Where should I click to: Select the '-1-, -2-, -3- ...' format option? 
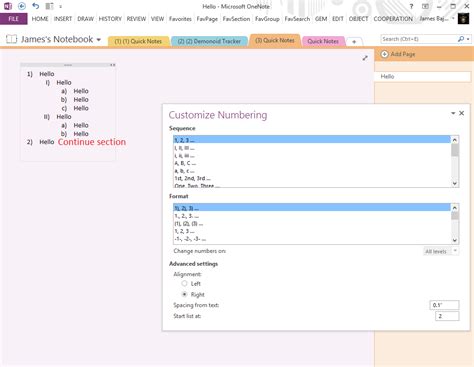[312, 239]
